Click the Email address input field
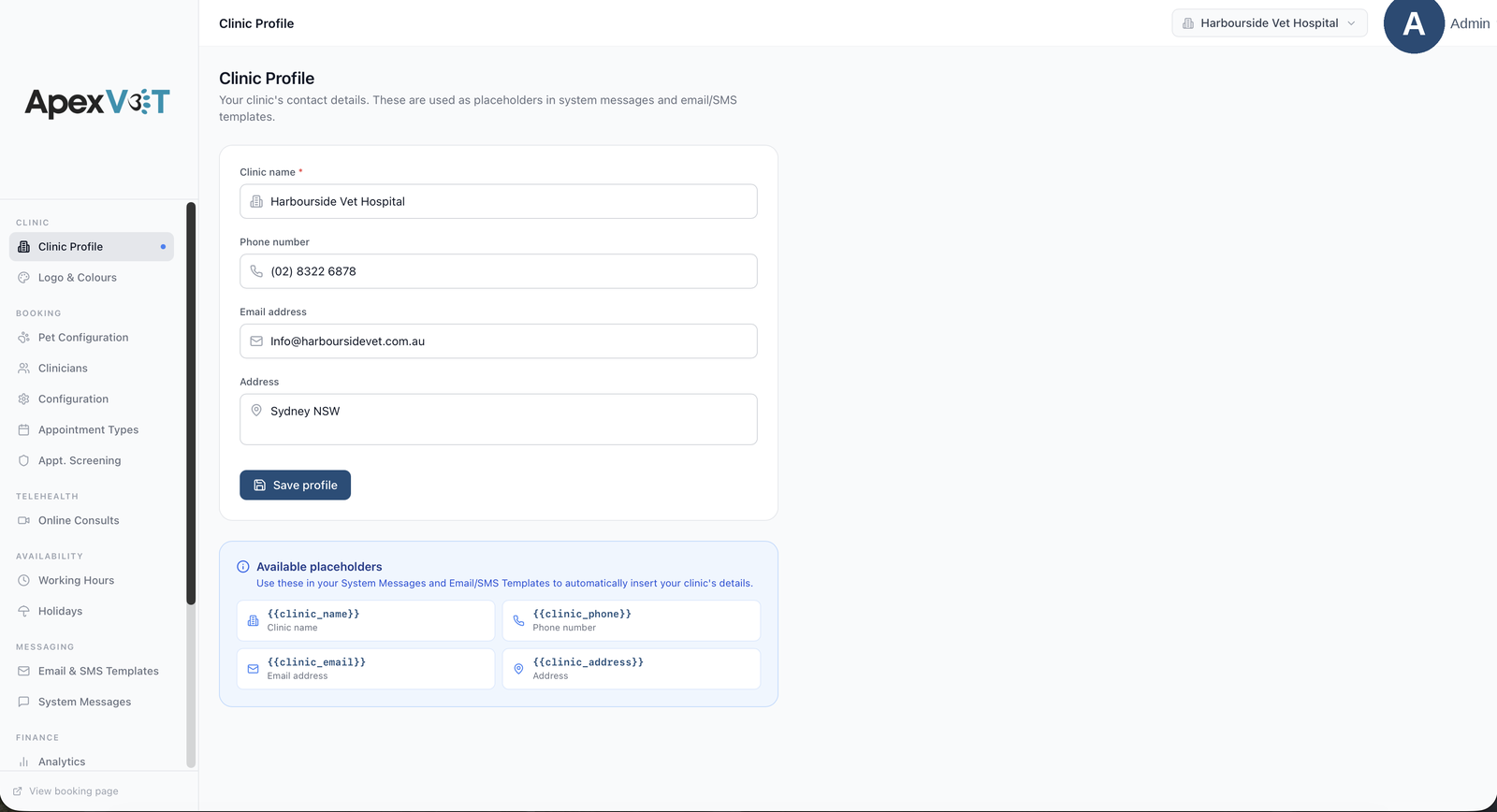Viewport: 1497px width, 812px height. [499, 341]
